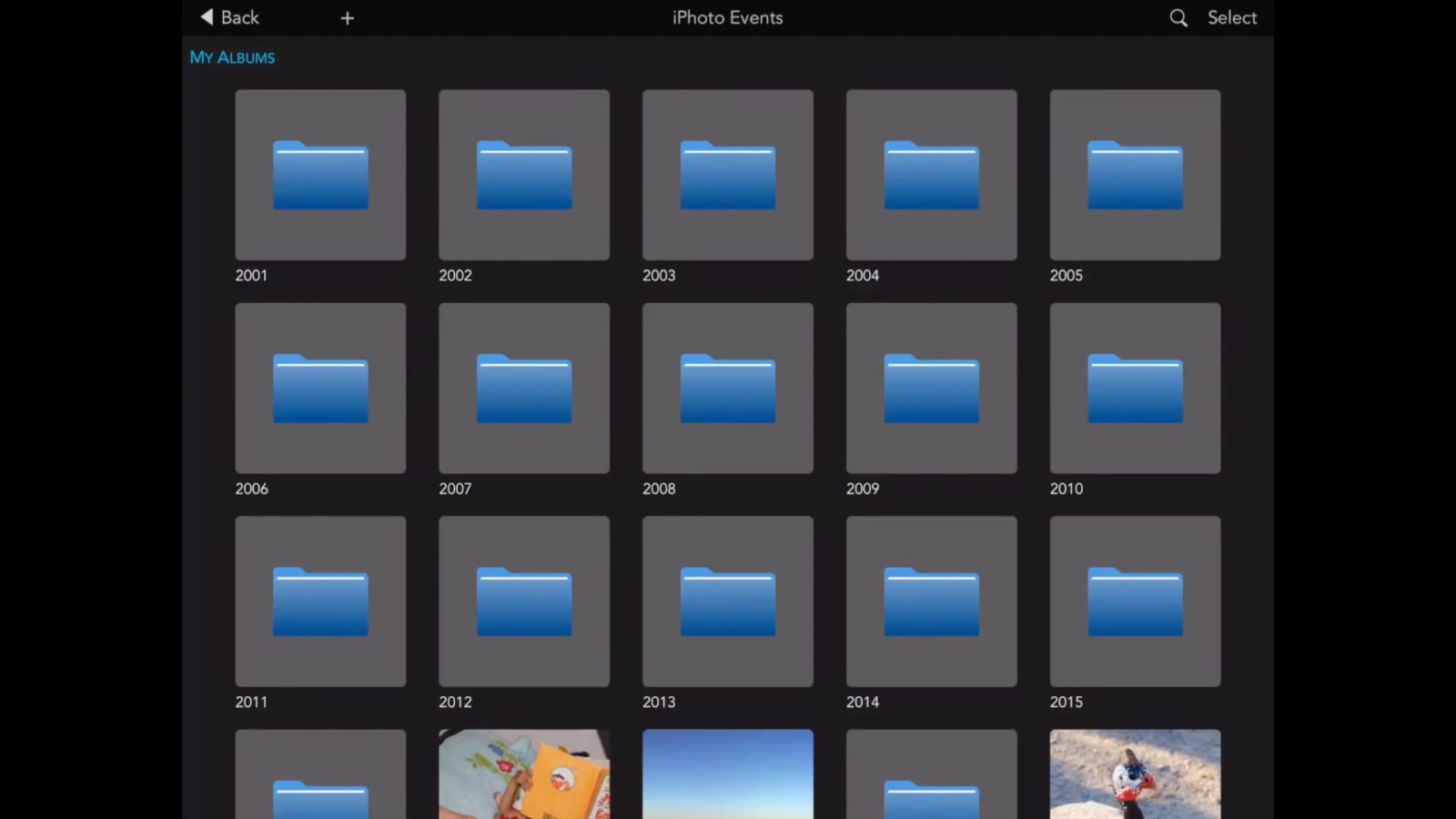Open the 2001 folder

(320, 175)
